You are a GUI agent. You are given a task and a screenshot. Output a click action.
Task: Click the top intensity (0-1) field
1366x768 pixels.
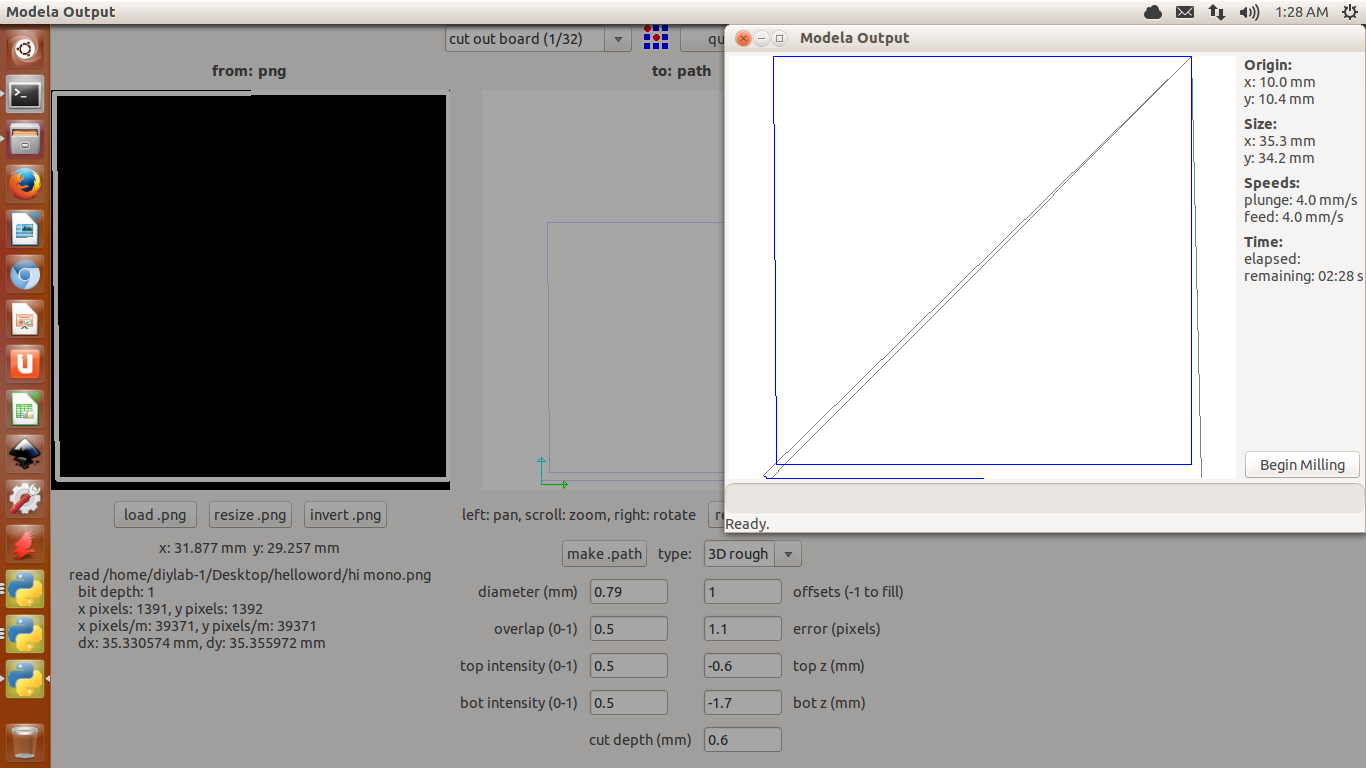629,665
